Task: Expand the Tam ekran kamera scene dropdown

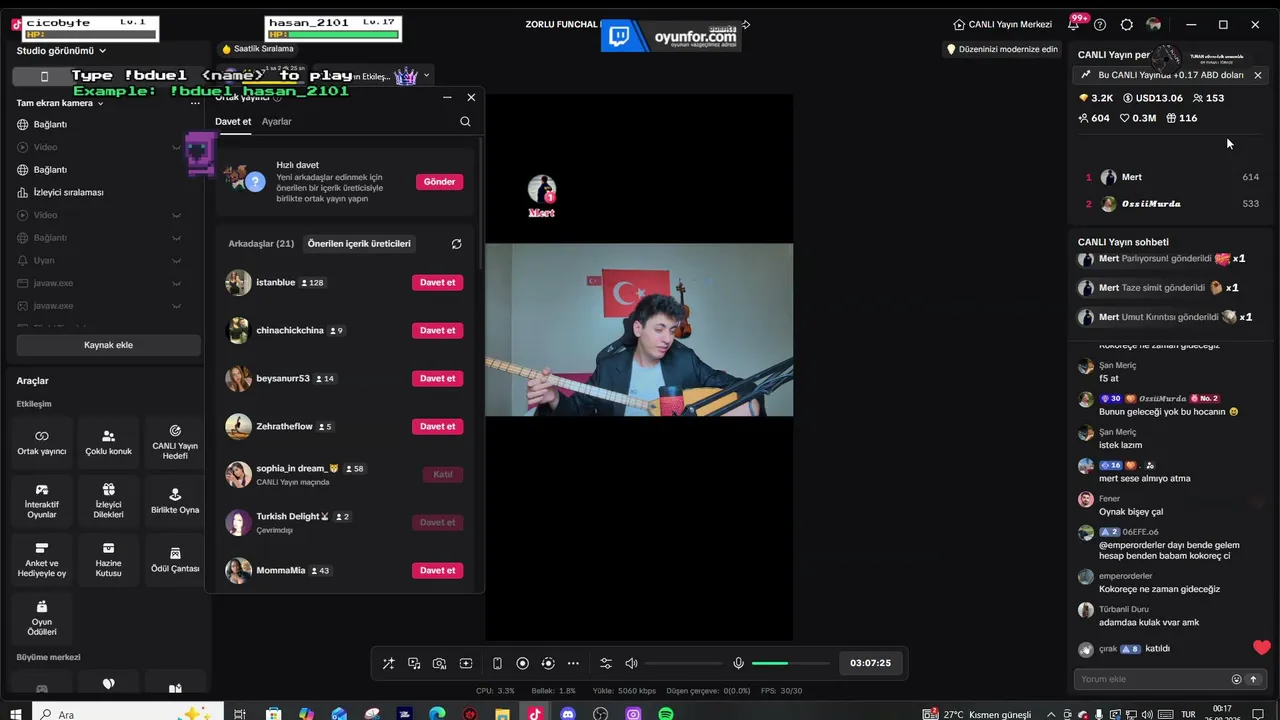Action: (100, 103)
